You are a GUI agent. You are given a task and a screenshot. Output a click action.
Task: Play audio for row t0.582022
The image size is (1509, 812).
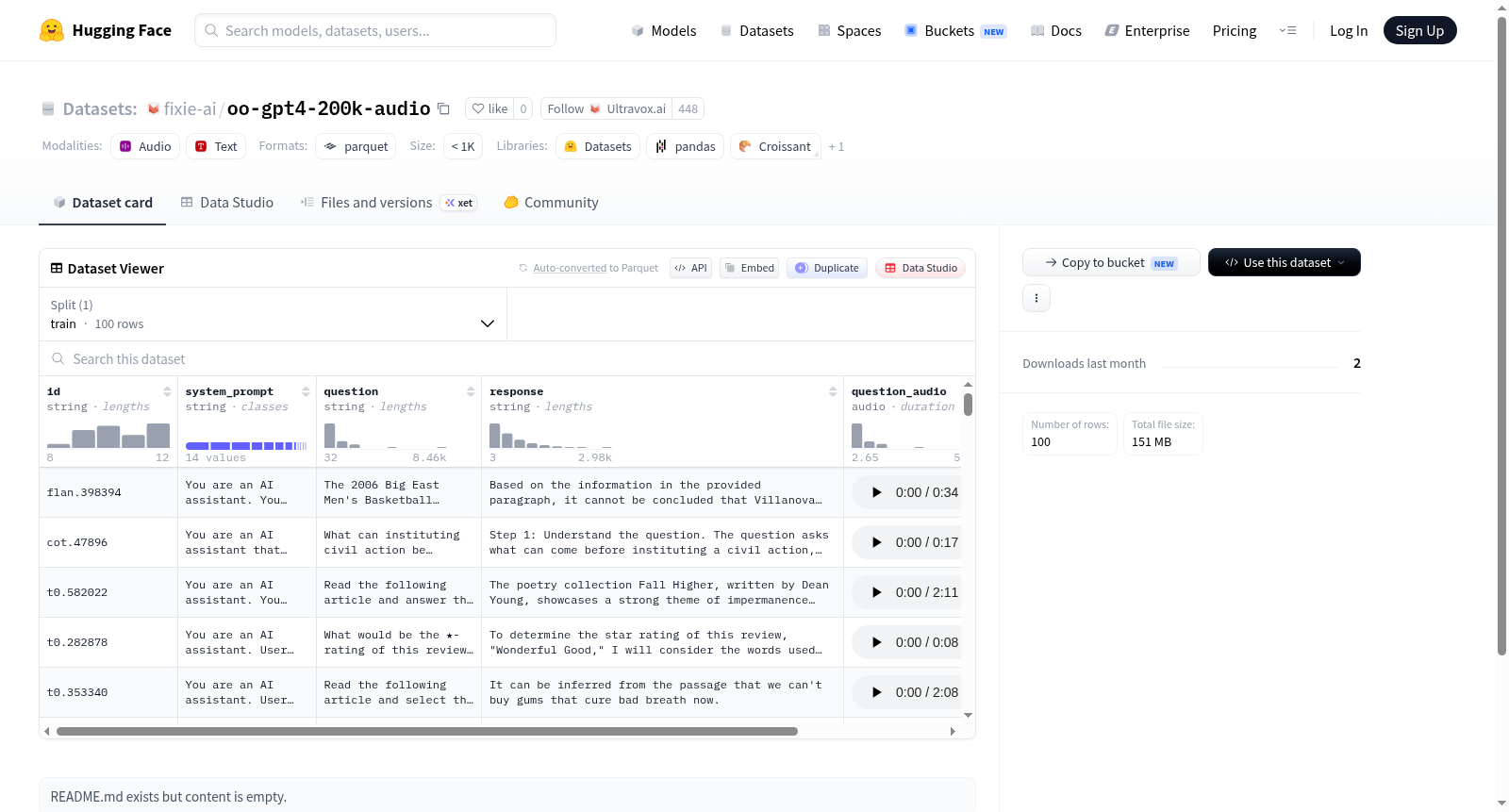[x=876, y=592]
